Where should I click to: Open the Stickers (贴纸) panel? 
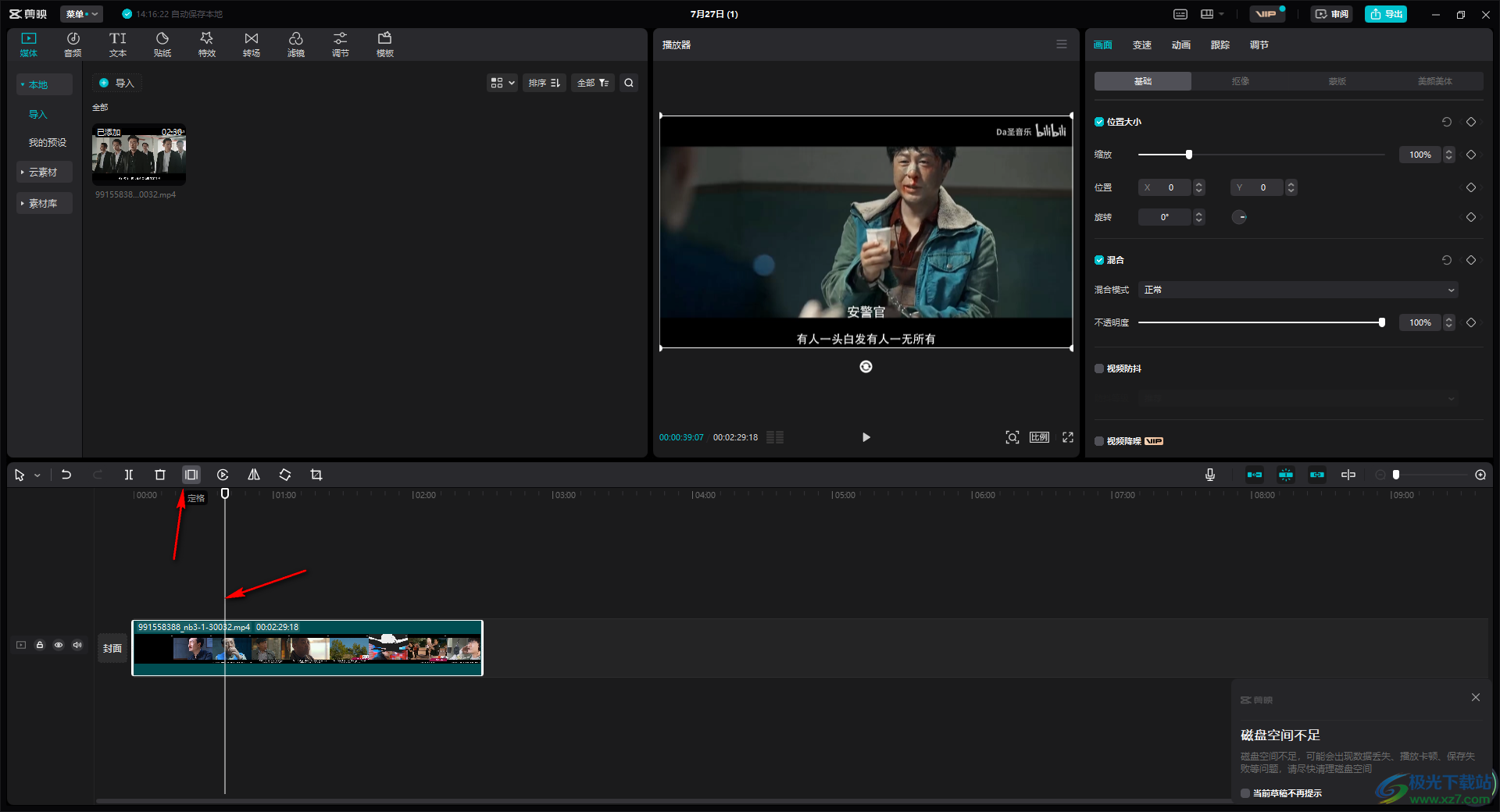[x=162, y=45]
